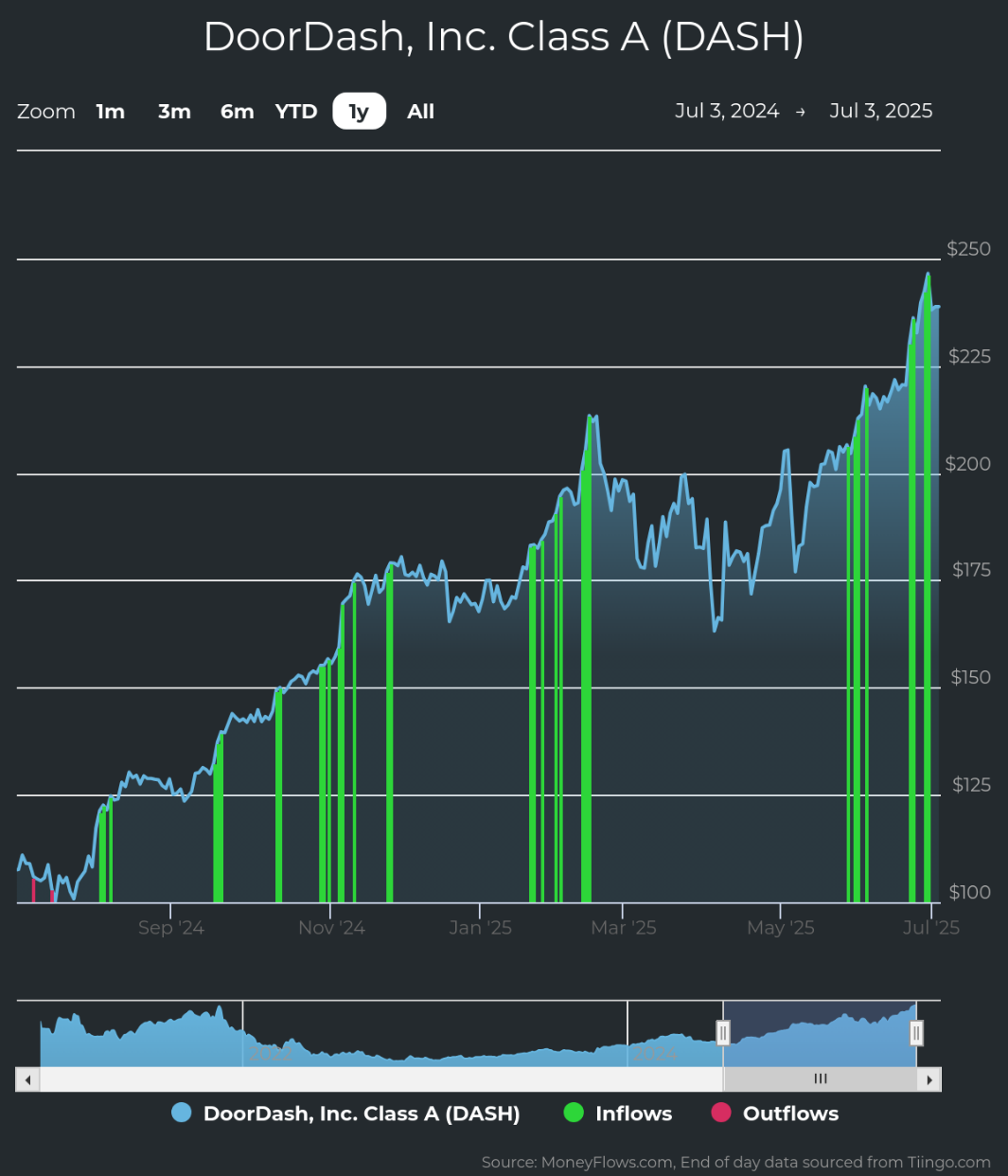This screenshot has height=1176, width=1008.
Task: Click the $100 axis label
Action: pos(970,892)
